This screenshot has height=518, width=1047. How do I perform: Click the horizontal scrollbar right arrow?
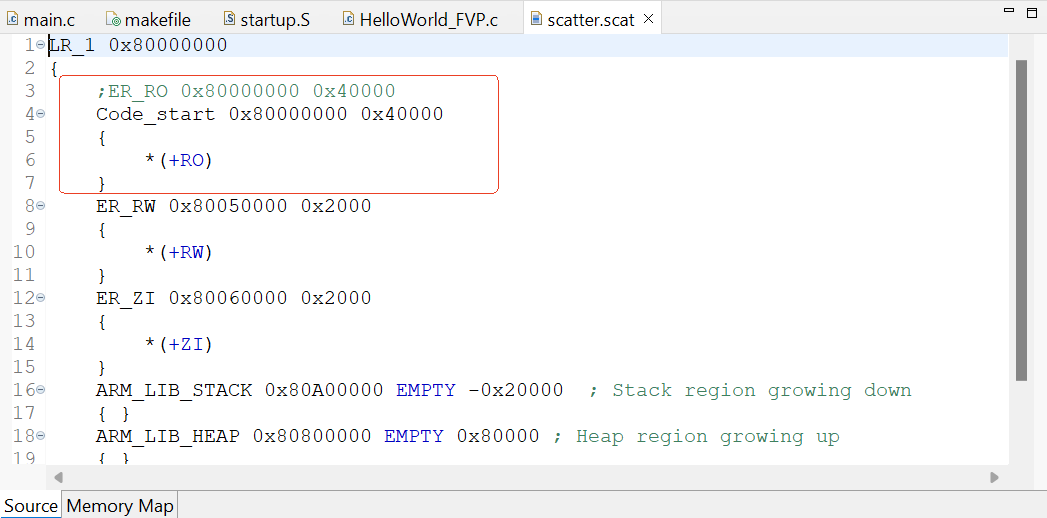(994, 478)
